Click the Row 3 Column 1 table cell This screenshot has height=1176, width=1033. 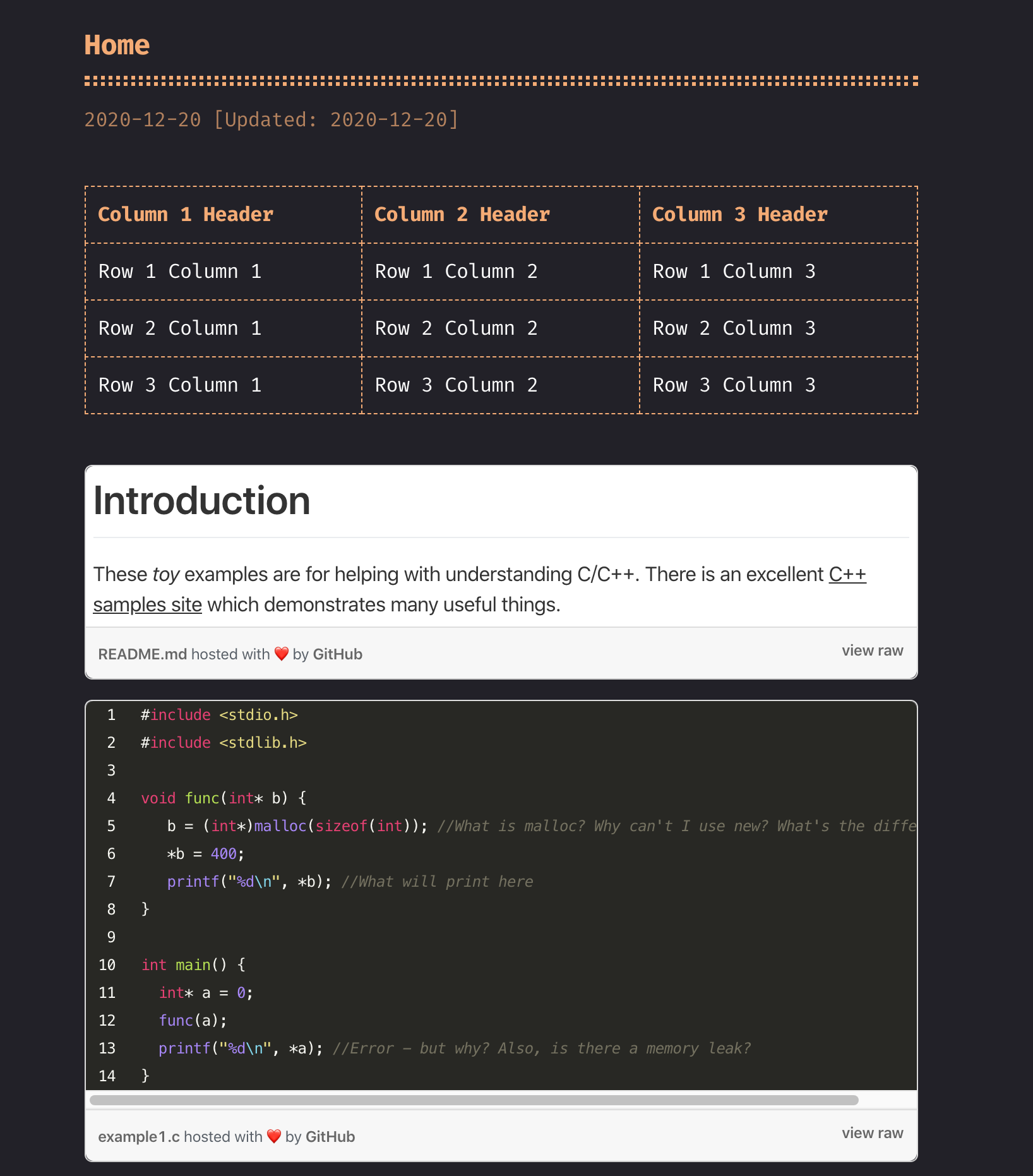pos(180,385)
